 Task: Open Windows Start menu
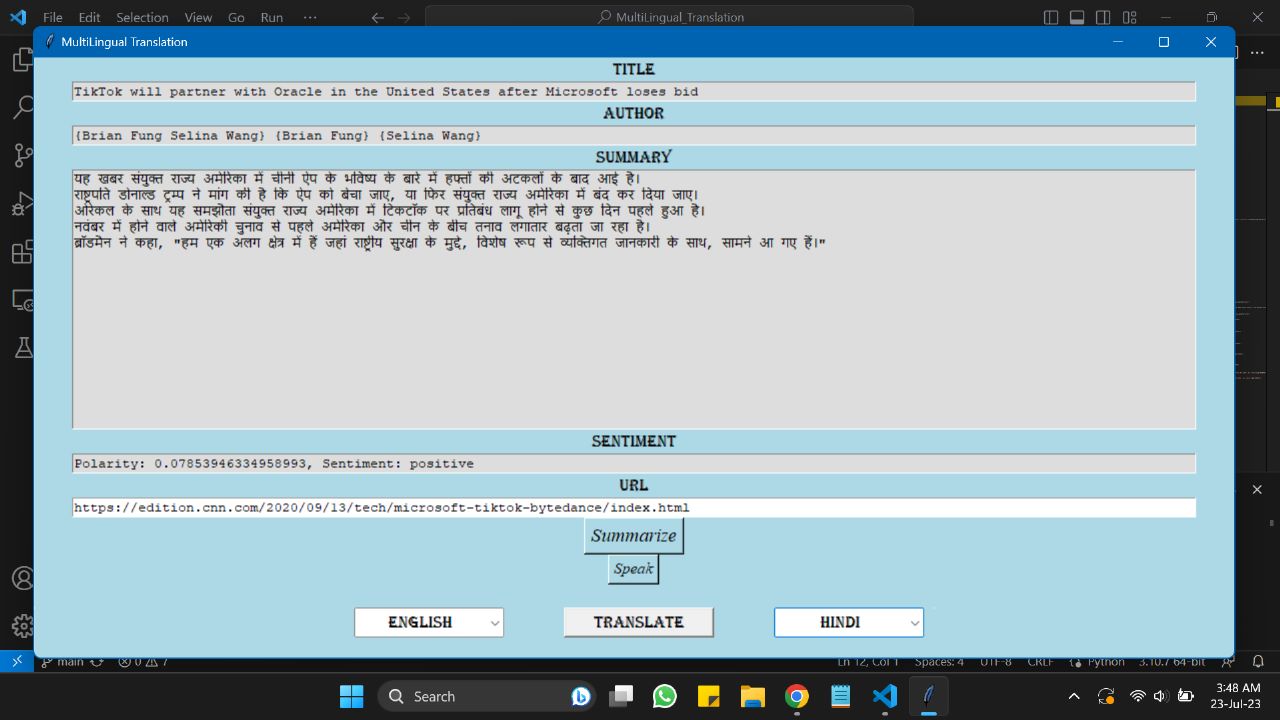coord(351,696)
